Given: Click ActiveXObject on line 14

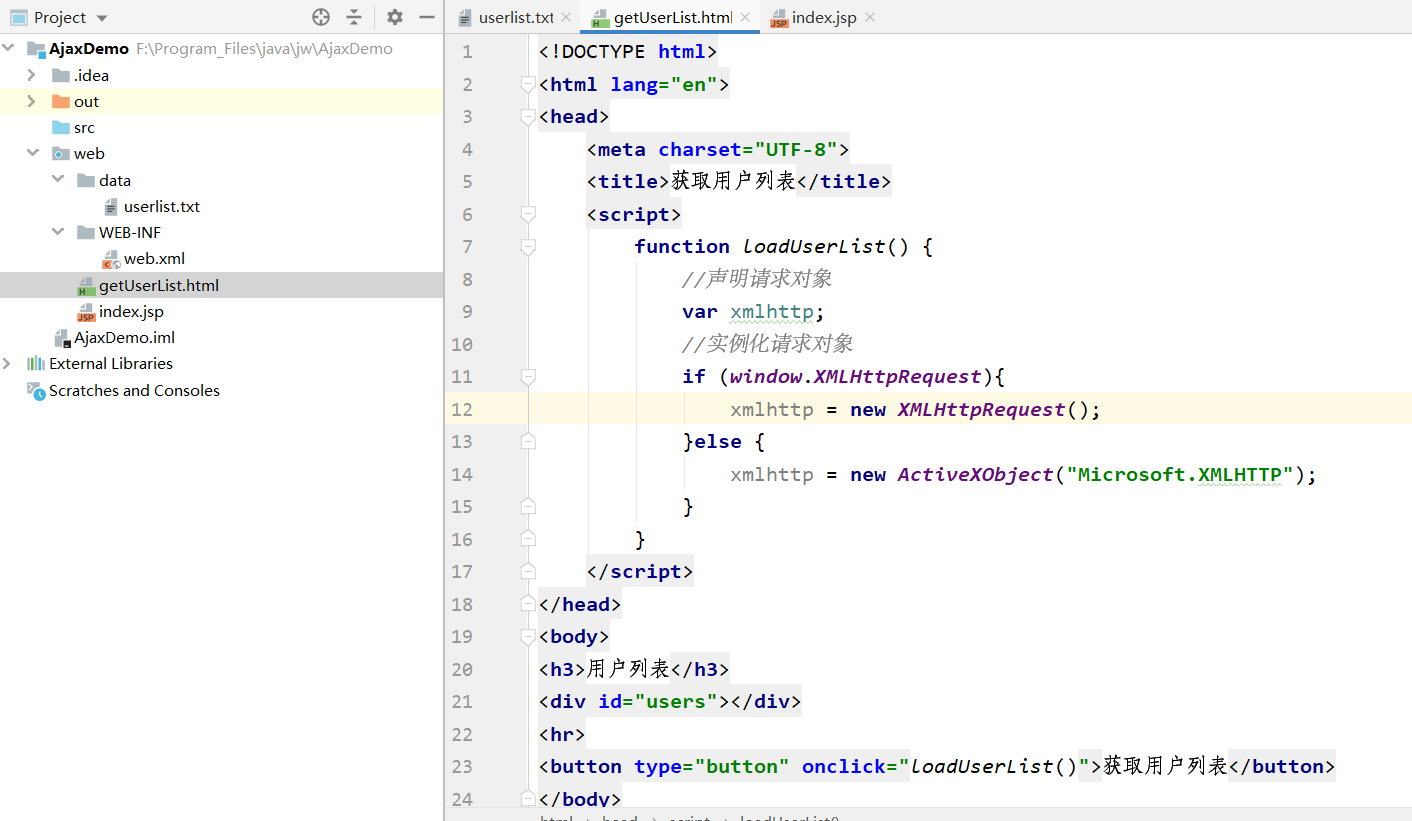Looking at the screenshot, I should 975,474.
